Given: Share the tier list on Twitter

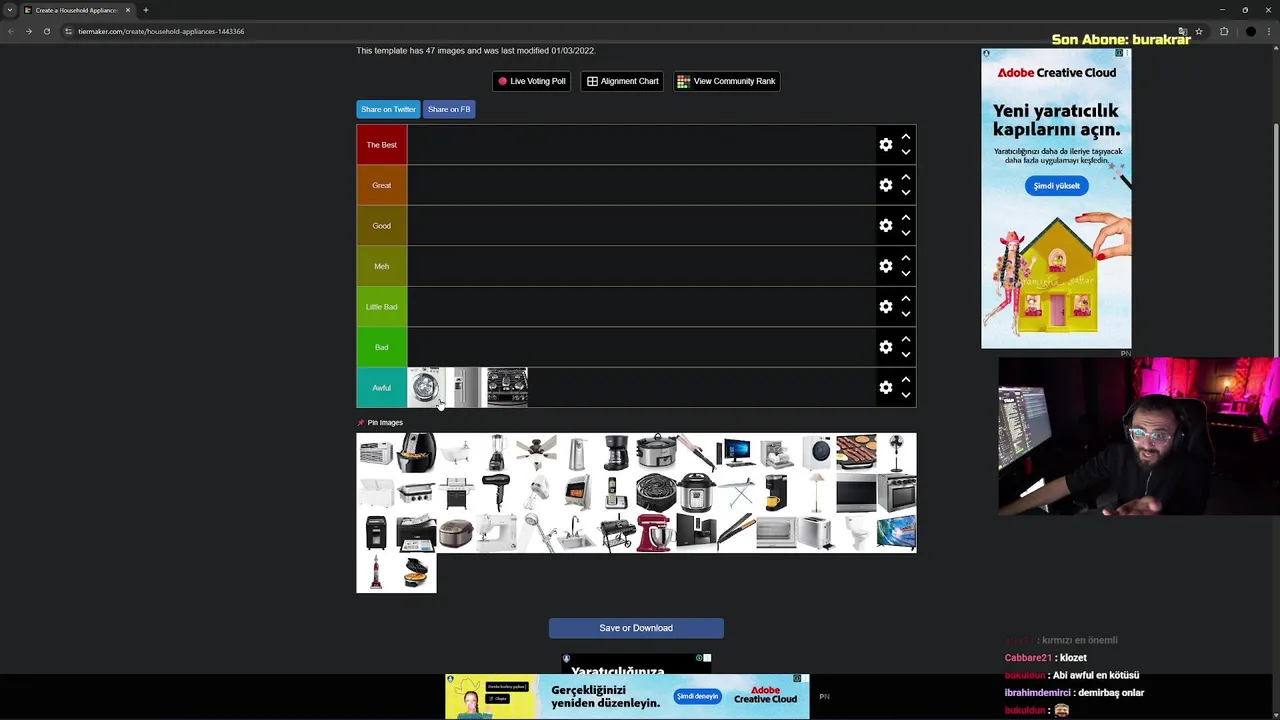Looking at the screenshot, I should tap(388, 109).
